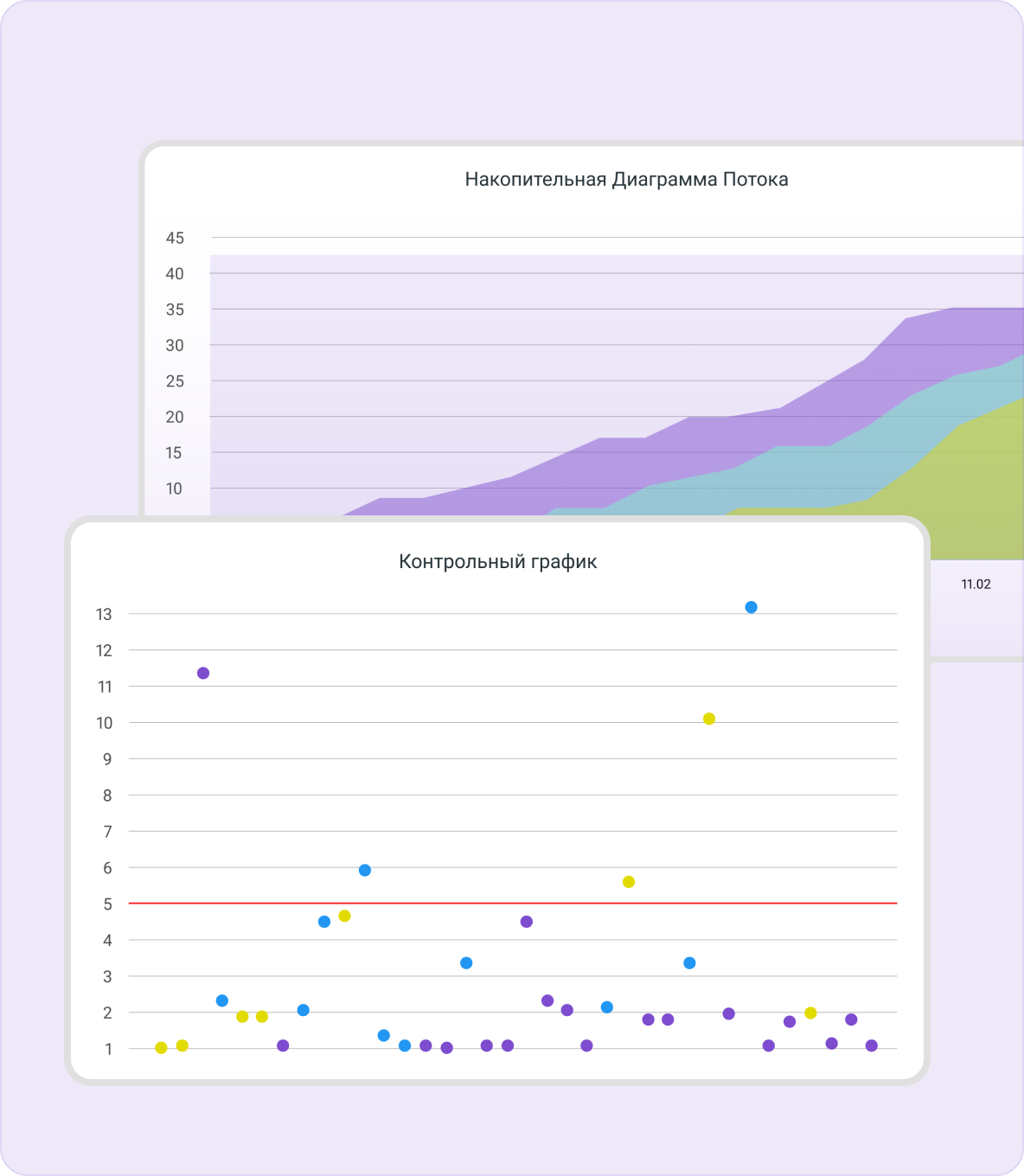Viewport: 1024px width, 1176px height.
Task: Select the highest blue dot above 13
Action: pyautogui.click(x=751, y=607)
